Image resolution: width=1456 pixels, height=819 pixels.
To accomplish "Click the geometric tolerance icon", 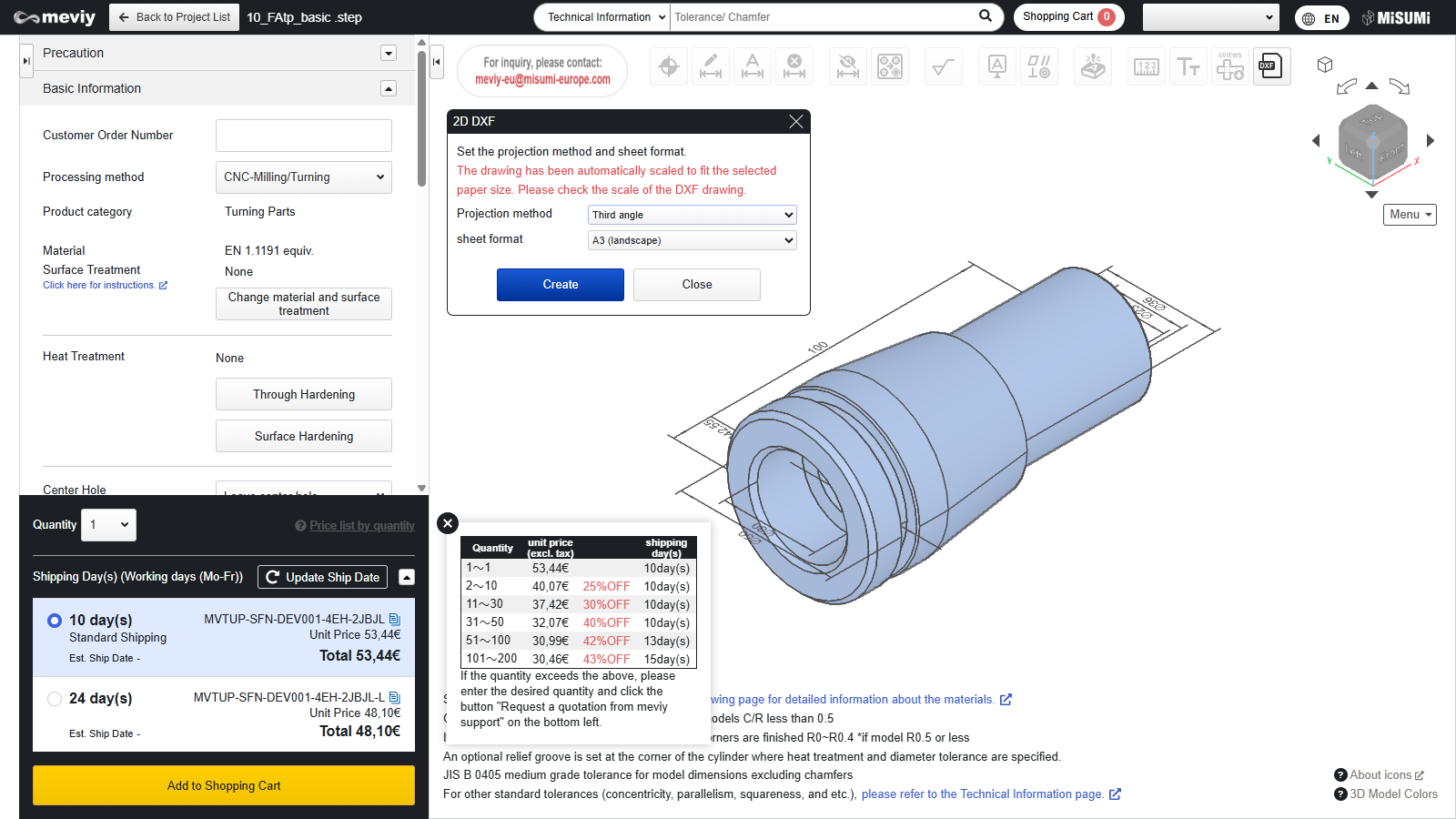I will point(1039,66).
